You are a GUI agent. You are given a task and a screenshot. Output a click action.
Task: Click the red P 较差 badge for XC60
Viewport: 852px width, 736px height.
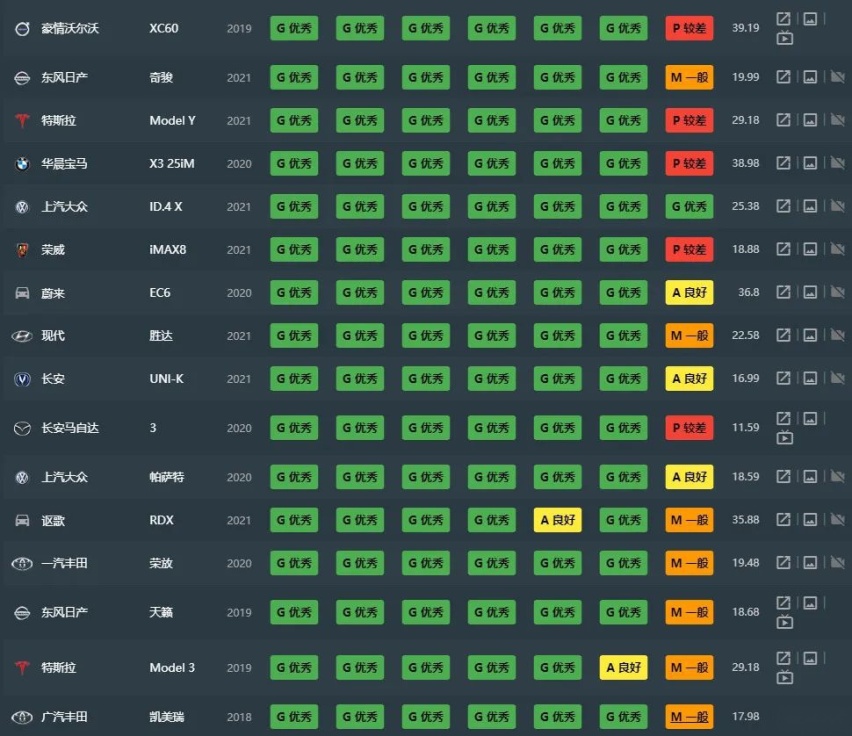tap(689, 28)
